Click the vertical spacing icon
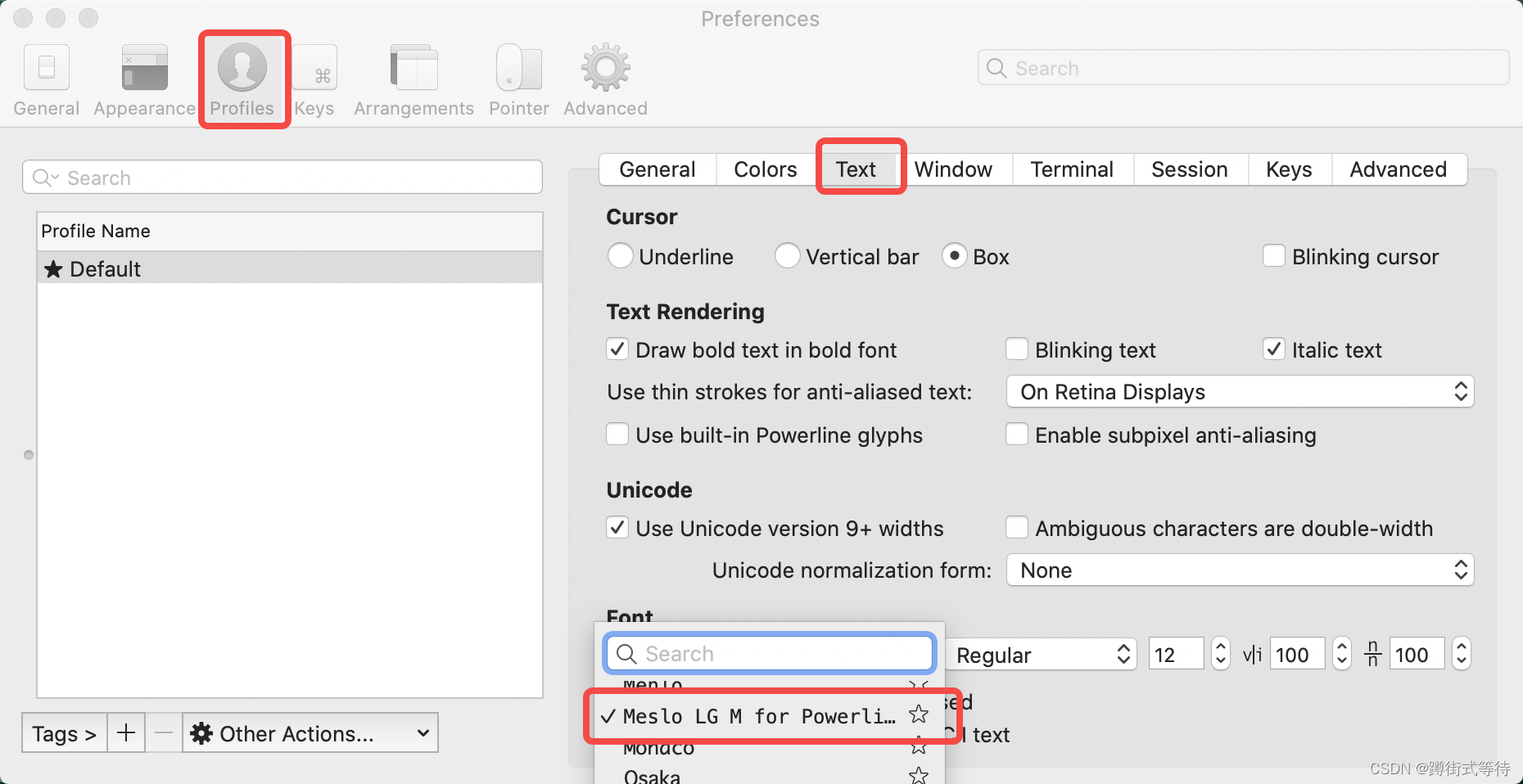1523x784 pixels. (x=1373, y=654)
